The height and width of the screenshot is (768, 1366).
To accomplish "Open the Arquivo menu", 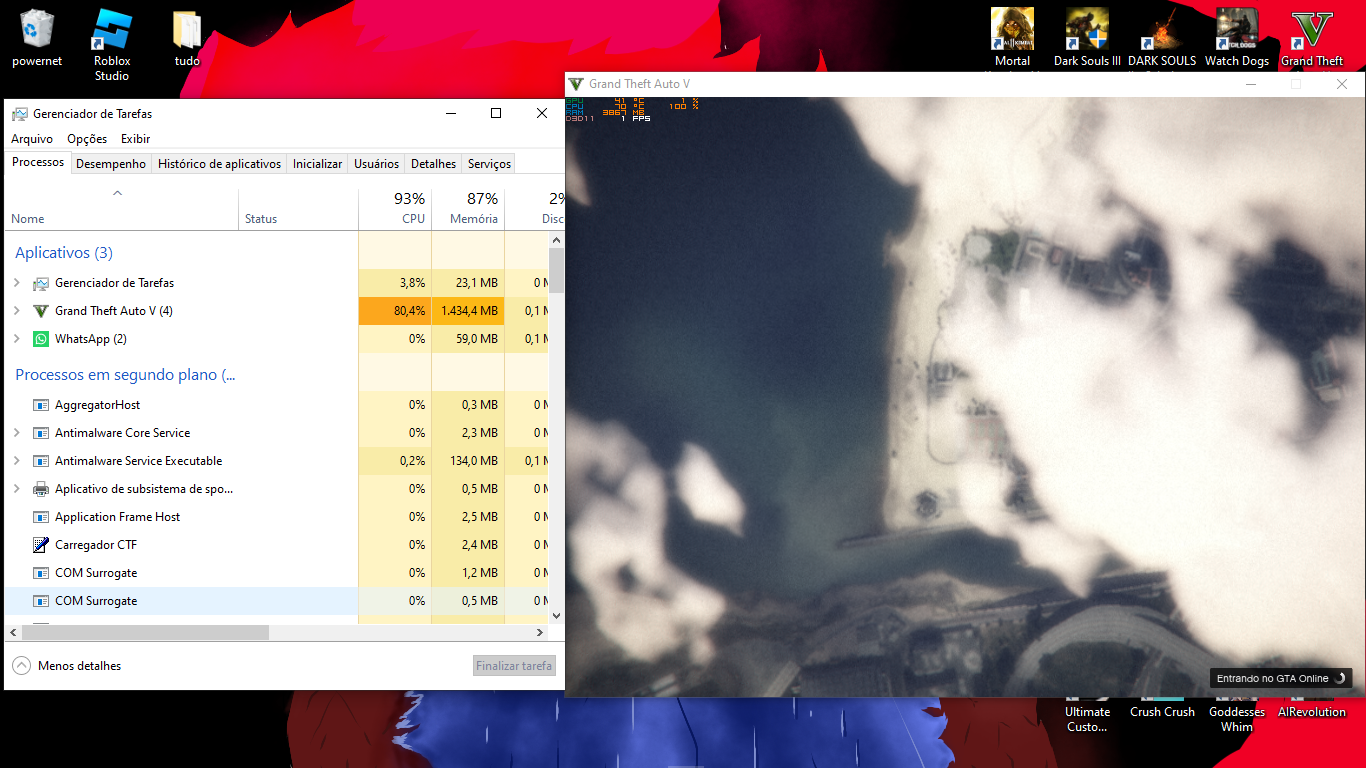I will coord(32,139).
